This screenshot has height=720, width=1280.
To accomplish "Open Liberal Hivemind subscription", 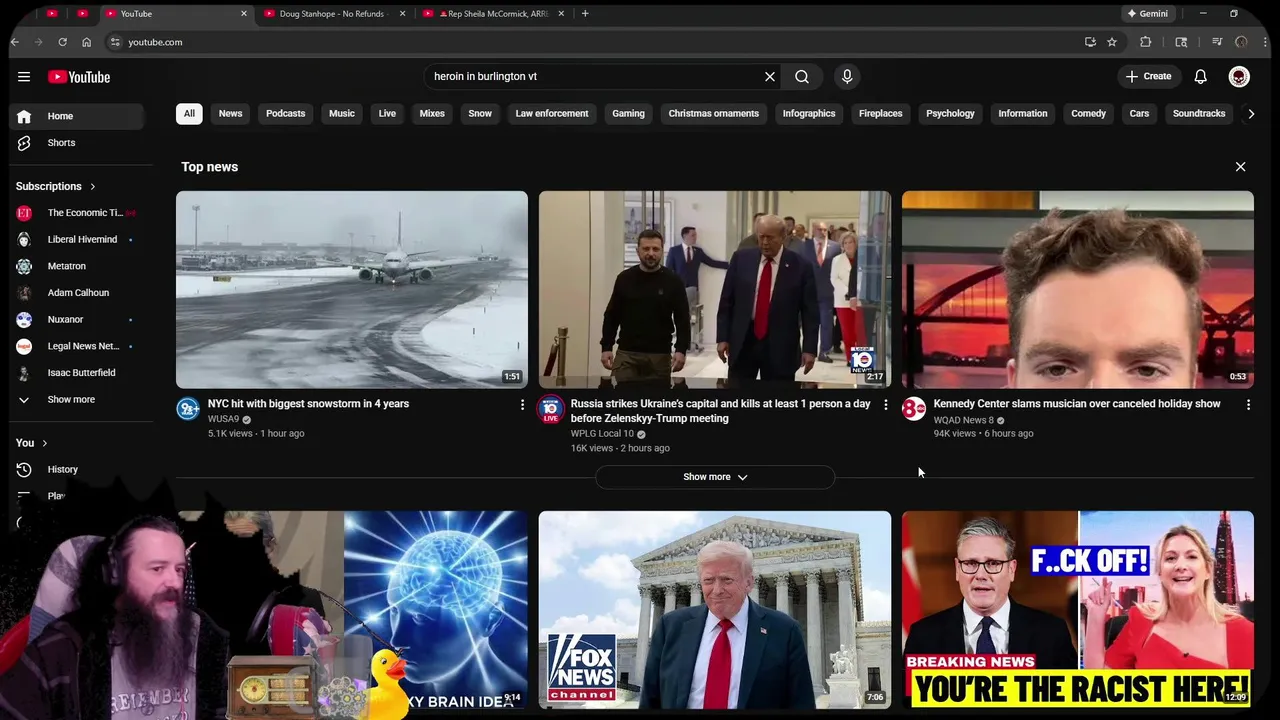I will point(77,239).
